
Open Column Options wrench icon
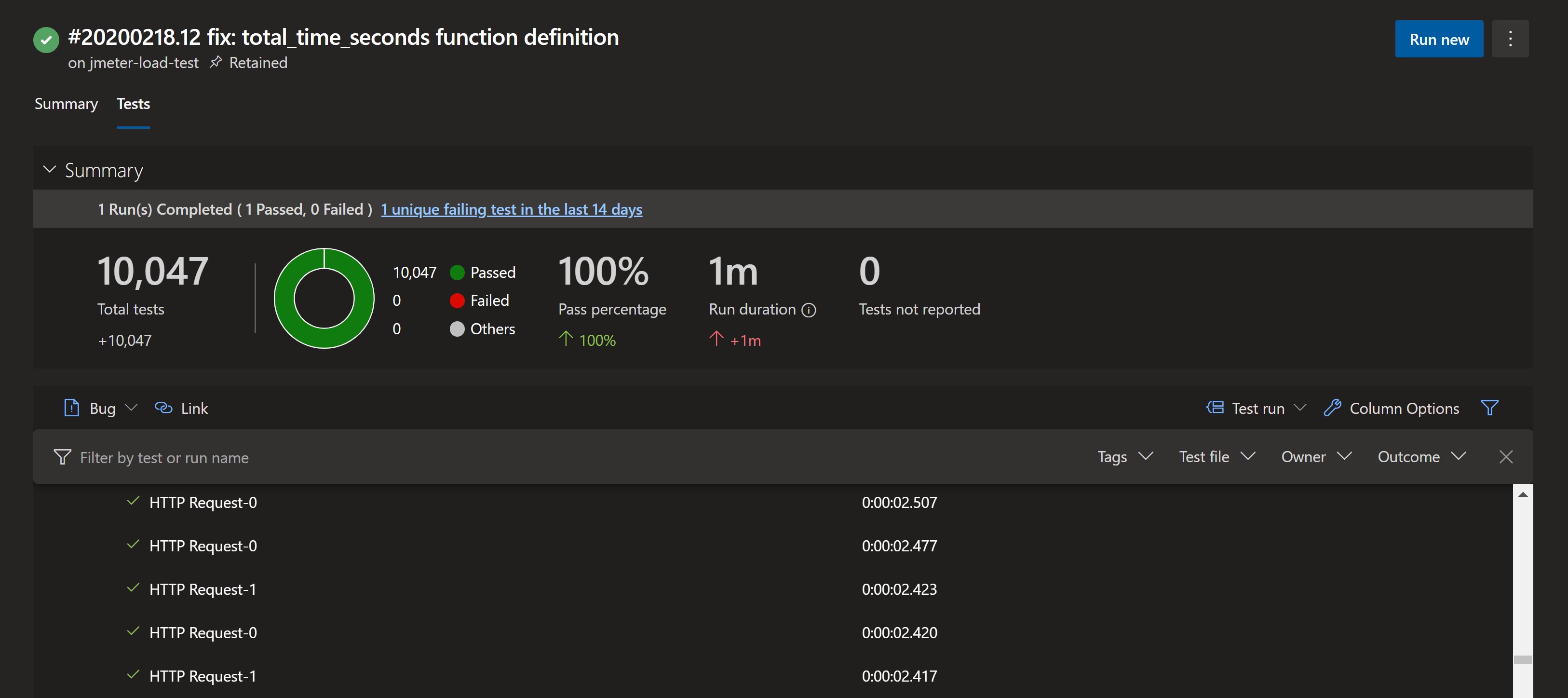[1332, 408]
